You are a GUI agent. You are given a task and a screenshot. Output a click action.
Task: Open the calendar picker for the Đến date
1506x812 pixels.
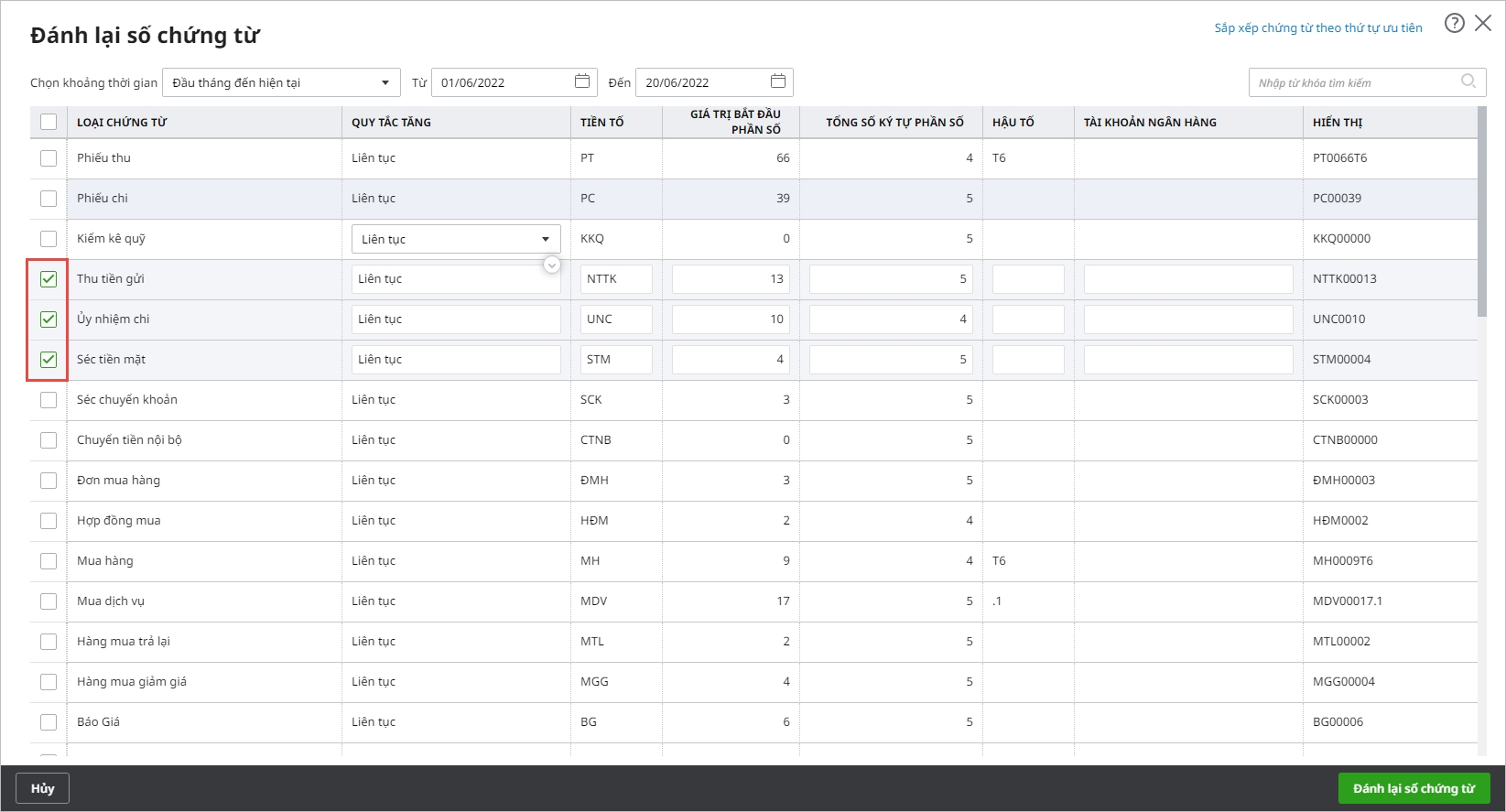[777, 81]
